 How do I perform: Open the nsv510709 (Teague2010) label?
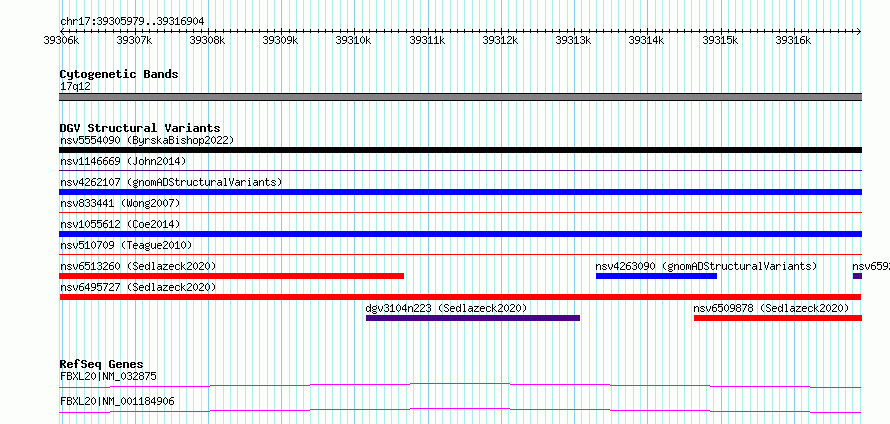[x=126, y=245]
